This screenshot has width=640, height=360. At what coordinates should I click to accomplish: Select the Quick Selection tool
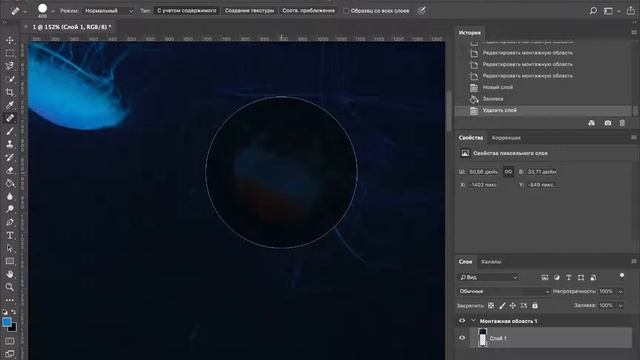10,79
